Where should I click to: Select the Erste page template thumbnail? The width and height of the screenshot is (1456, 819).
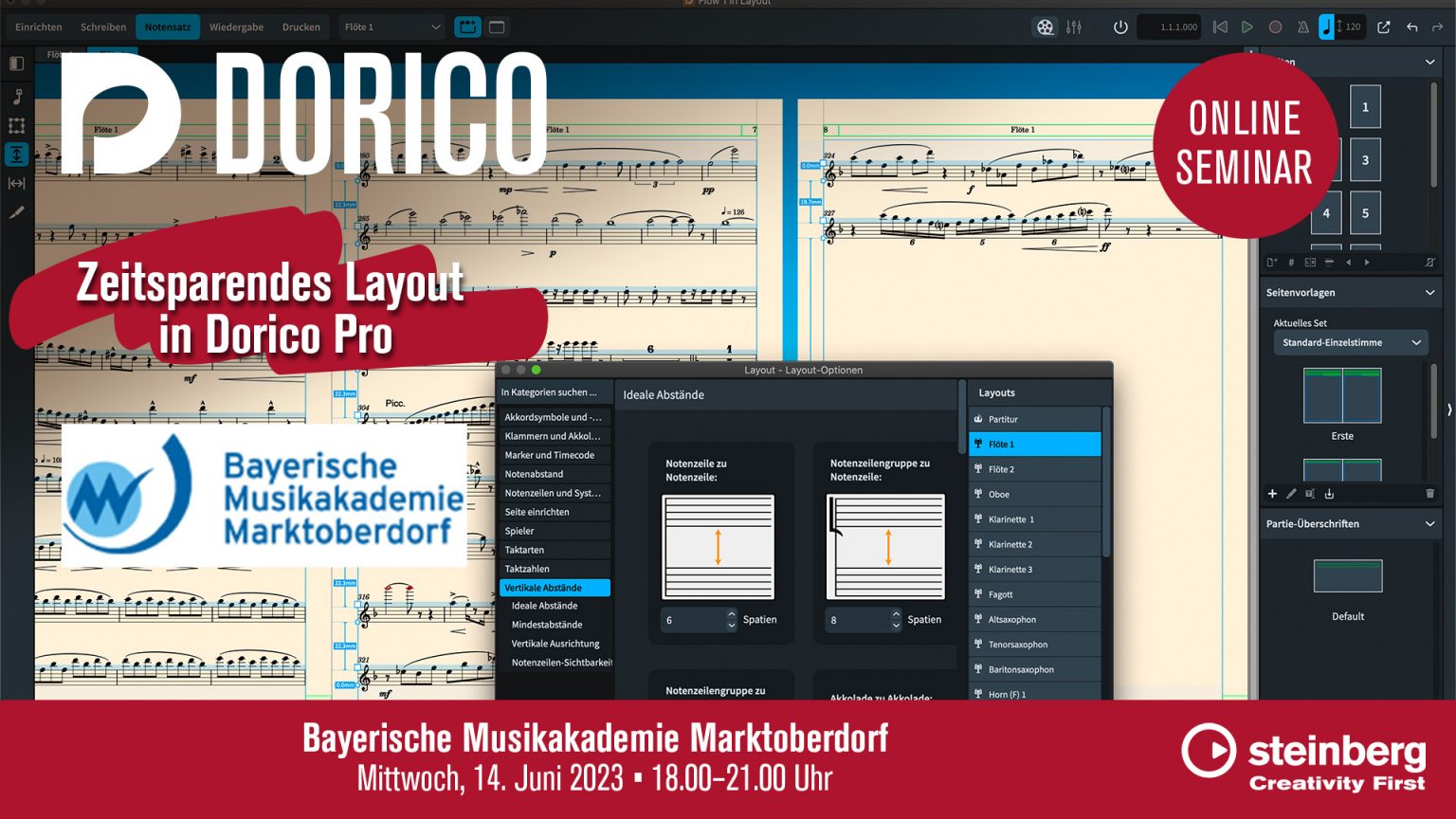click(1342, 396)
